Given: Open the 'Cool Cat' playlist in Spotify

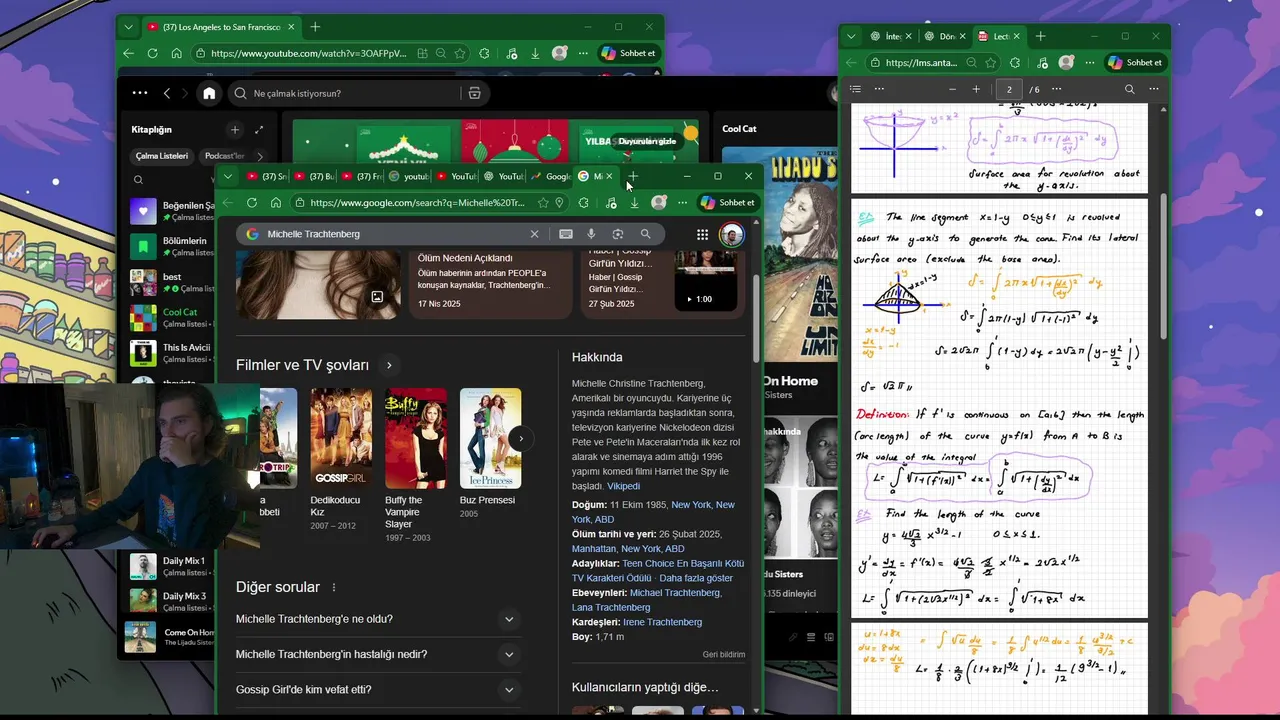Looking at the screenshot, I should (172, 318).
